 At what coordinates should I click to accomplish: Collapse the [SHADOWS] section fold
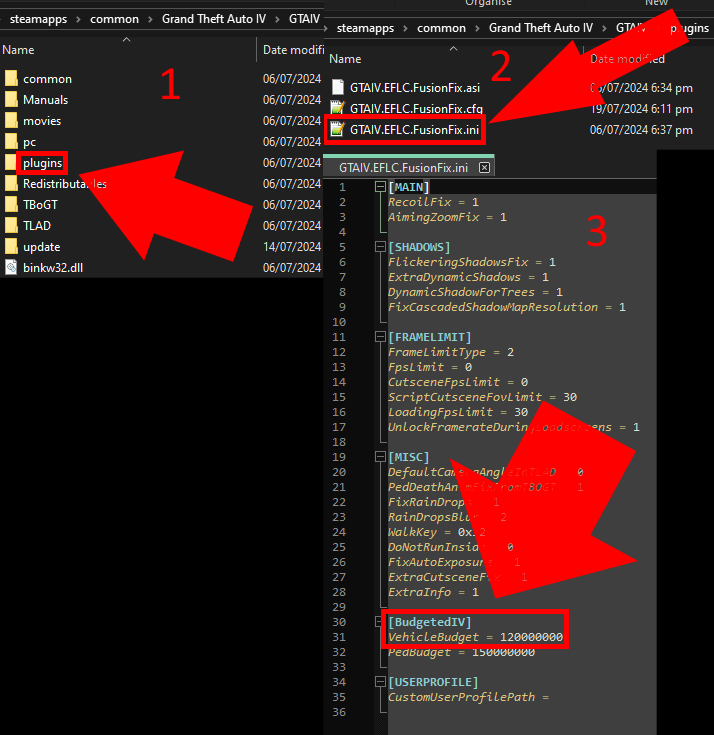pos(380,247)
